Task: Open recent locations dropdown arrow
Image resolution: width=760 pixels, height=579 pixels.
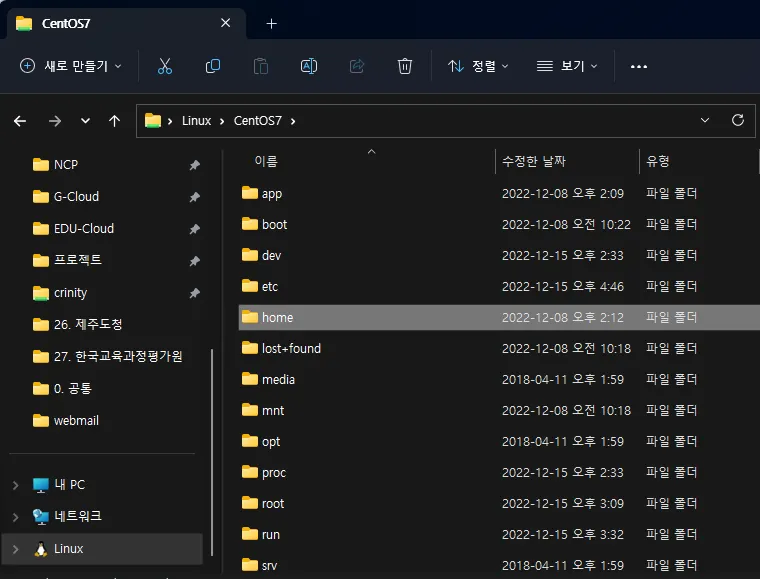Action: (85, 121)
